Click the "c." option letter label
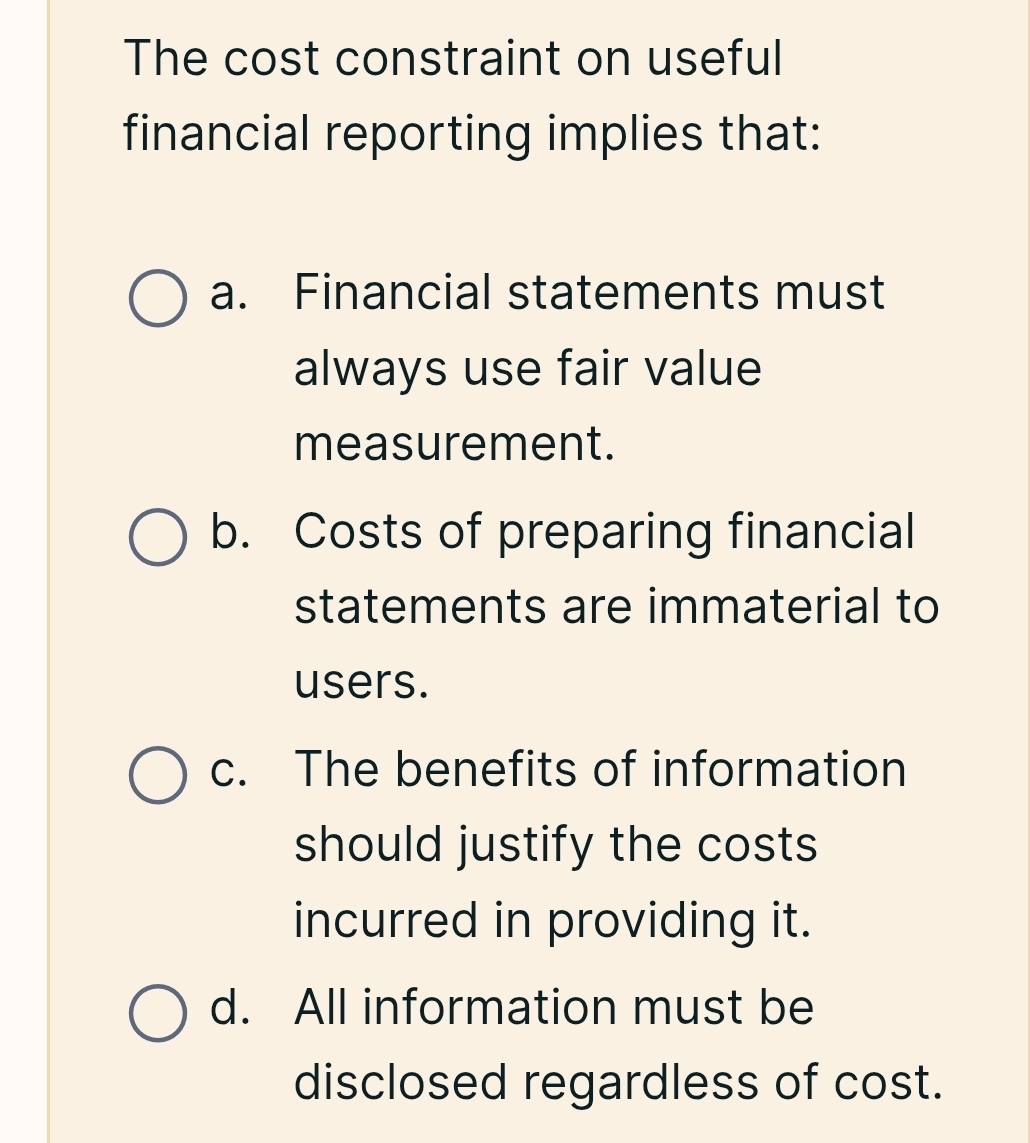Image resolution: width=1030 pixels, height=1143 pixels. coord(229,770)
